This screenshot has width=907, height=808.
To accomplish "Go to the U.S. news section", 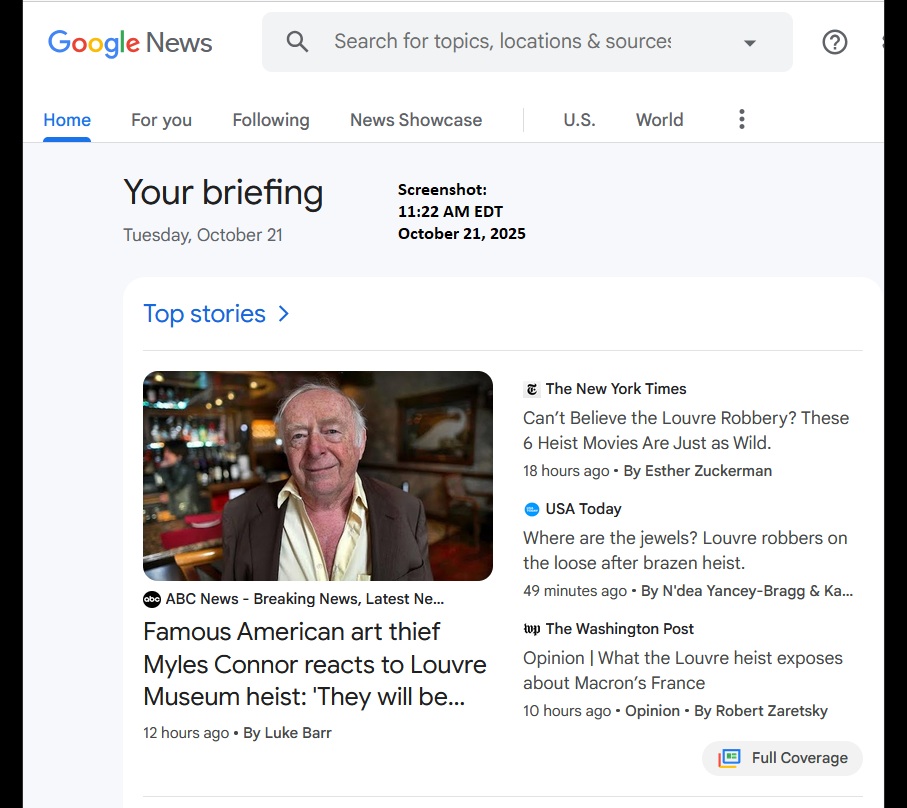I will pyautogui.click(x=579, y=120).
